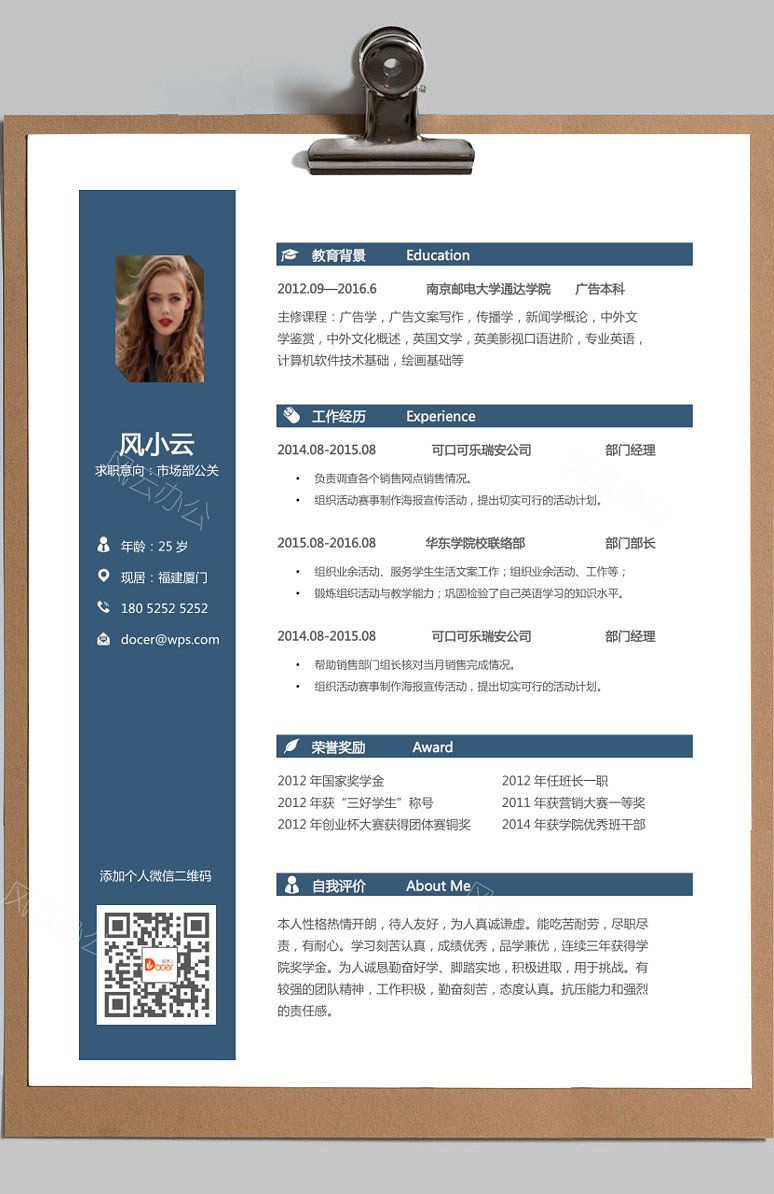Click the hand icon beside 工作经历
Viewport: 774px width, 1194px height.
coord(291,416)
